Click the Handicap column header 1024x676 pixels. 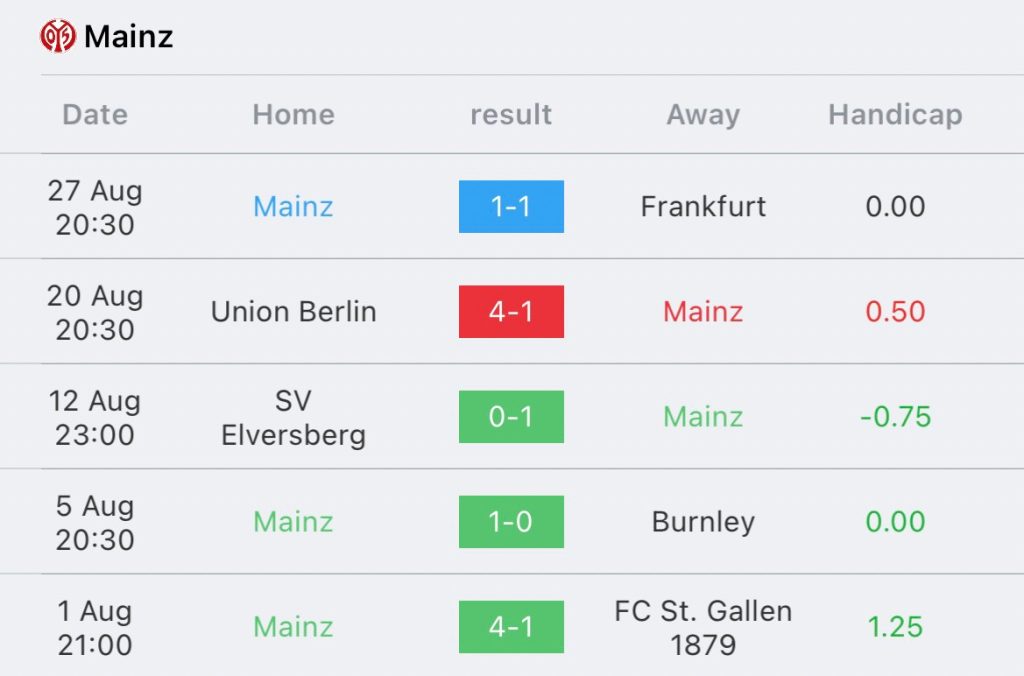895,115
